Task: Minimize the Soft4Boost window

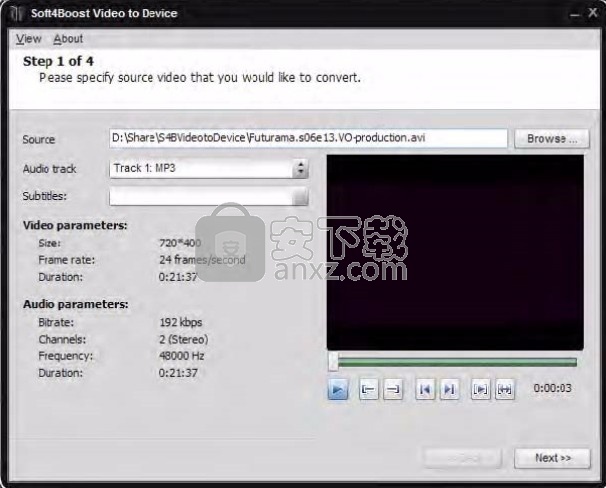Action: (x=574, y=14)
